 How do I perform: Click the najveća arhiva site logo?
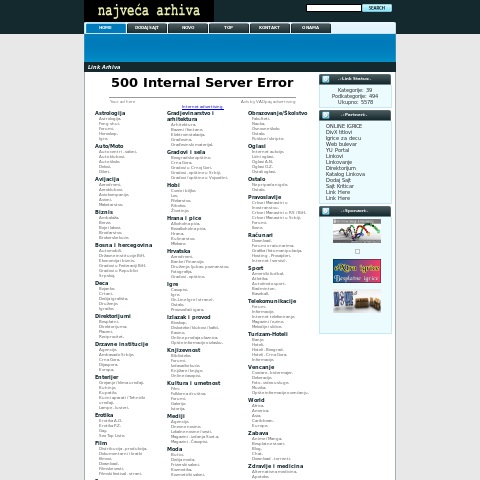149,11
